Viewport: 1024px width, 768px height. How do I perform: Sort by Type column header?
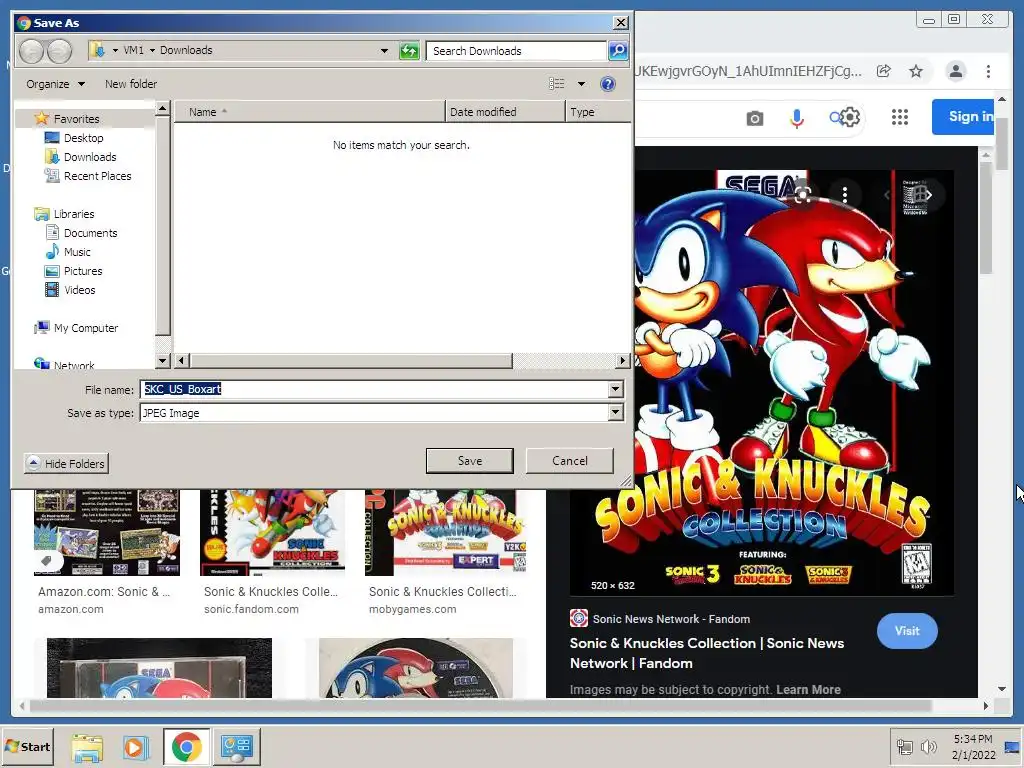point(598,112)
